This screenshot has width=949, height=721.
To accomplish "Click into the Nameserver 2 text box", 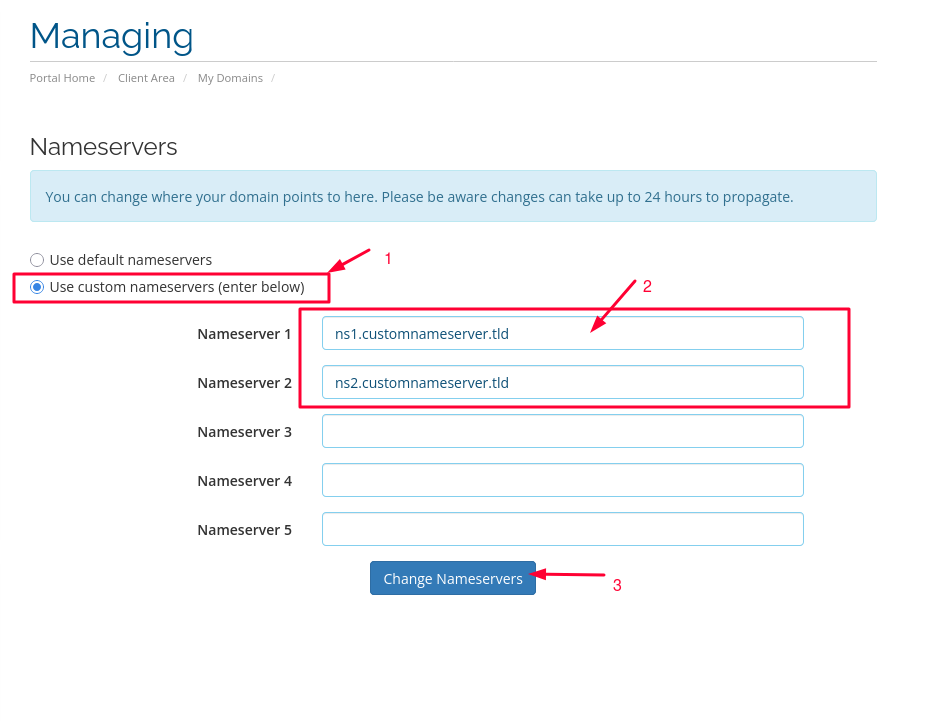I will [562, 382].
